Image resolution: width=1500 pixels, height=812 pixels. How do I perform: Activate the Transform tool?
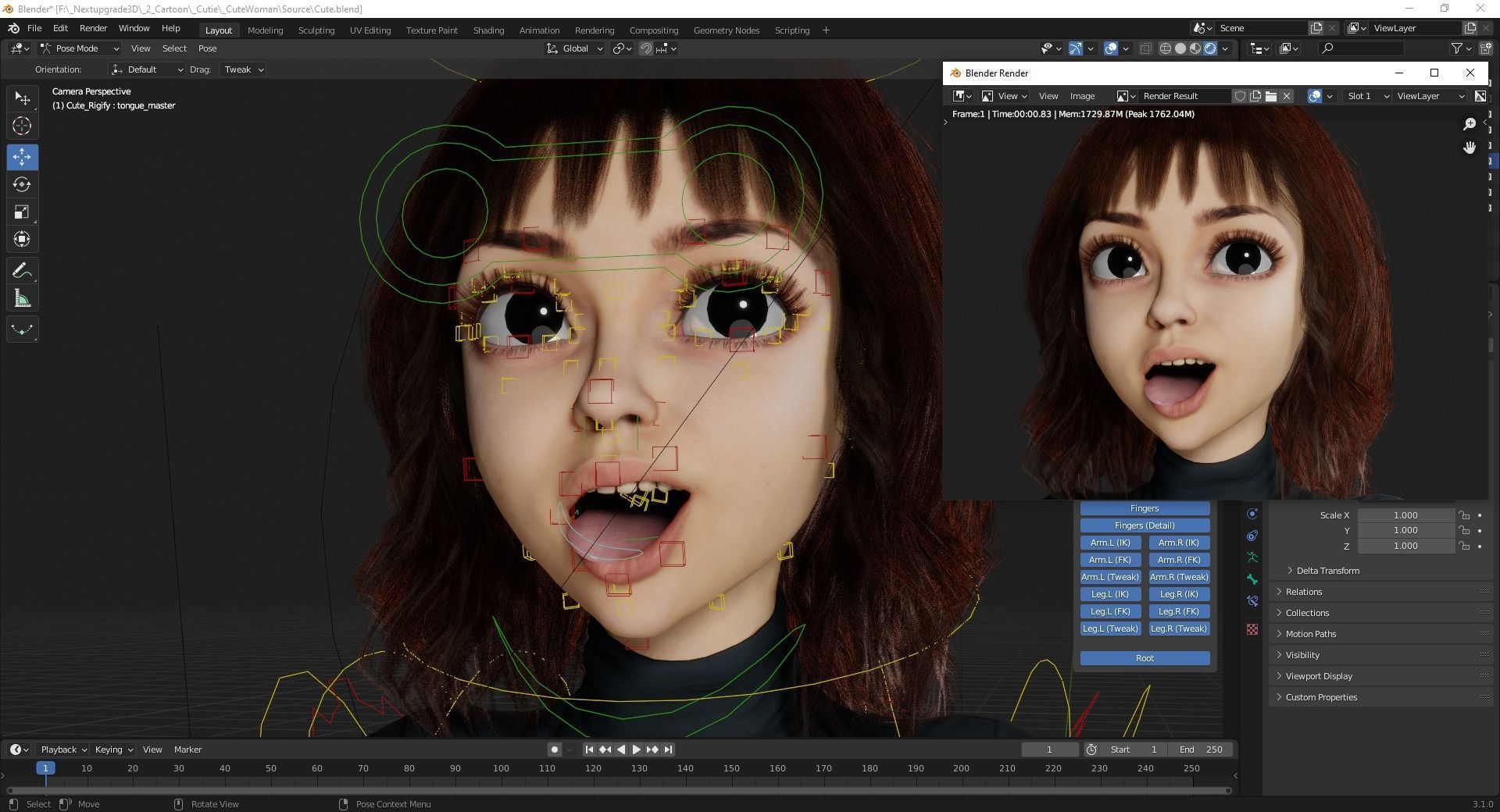[22, 239]
